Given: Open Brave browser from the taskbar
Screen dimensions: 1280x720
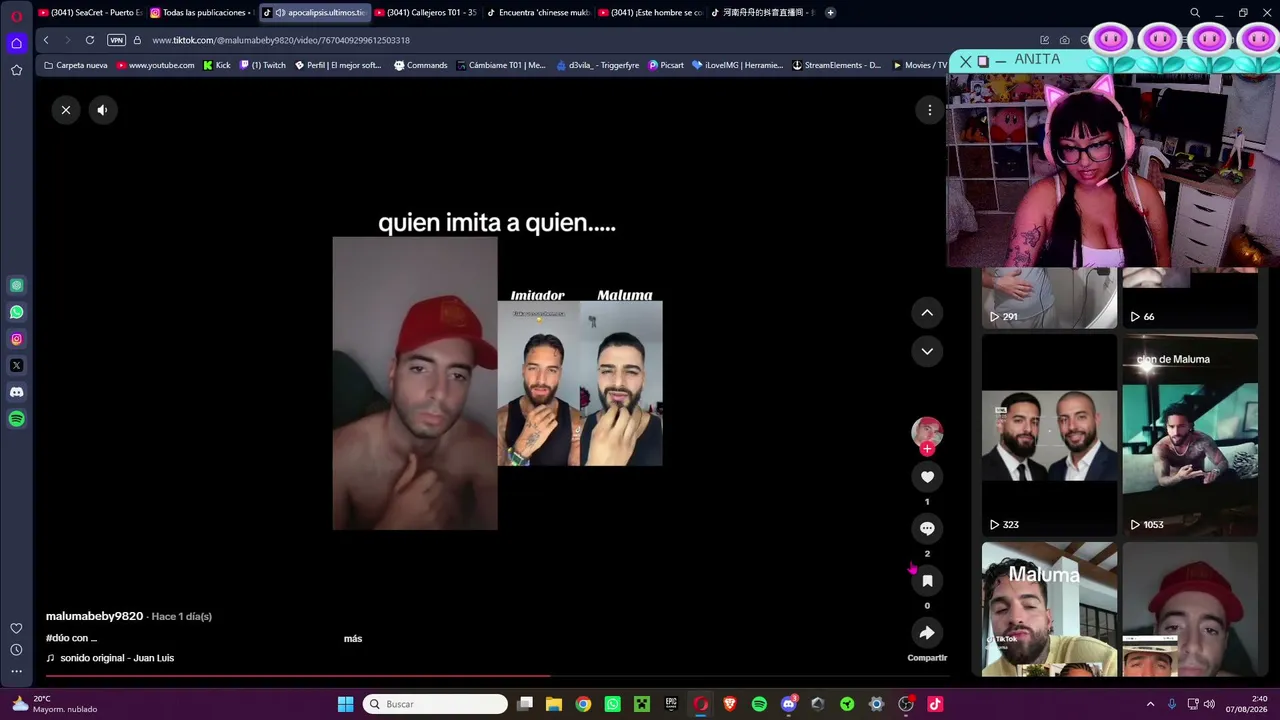Looking at the screenshot, I should click(730, 704).
